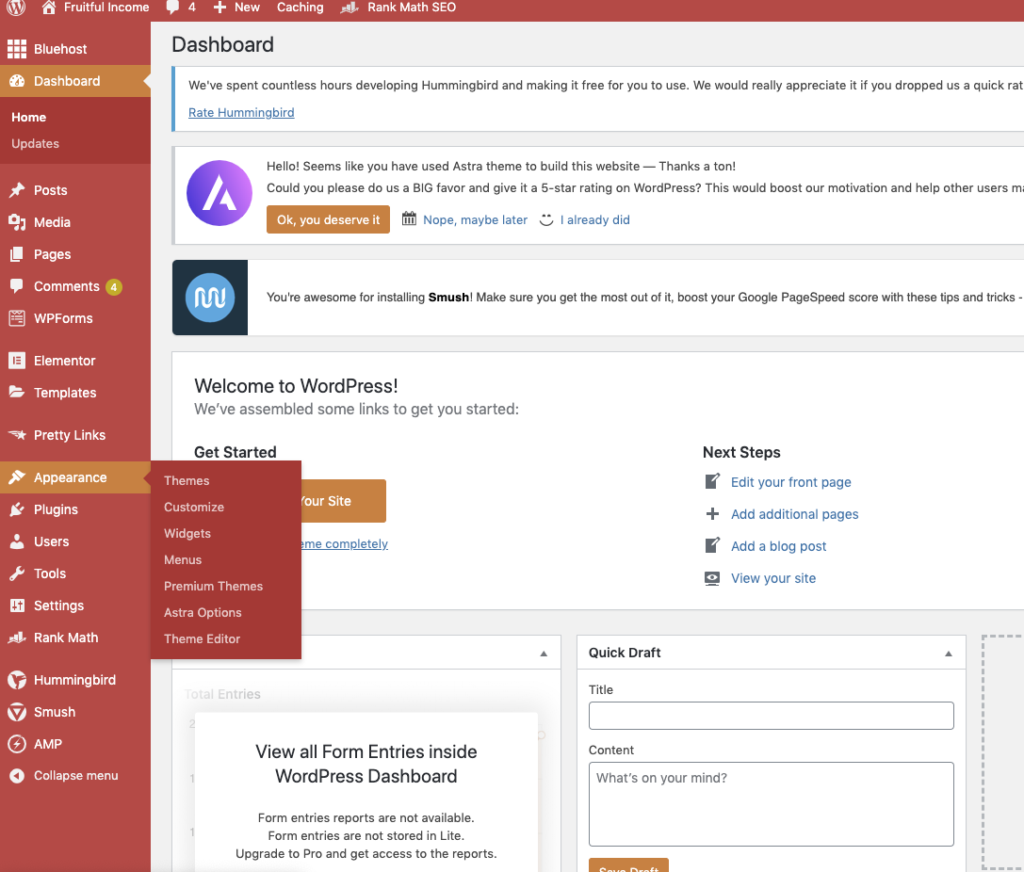Click the Pretty Links star icon
The image size is (1024, 872).
(17, 435)
